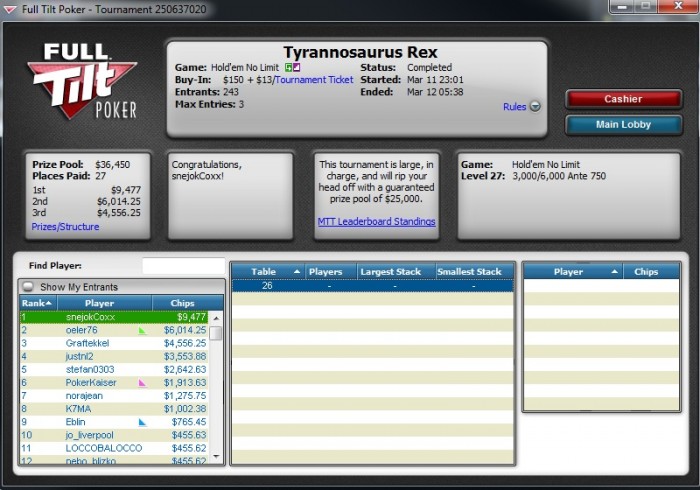Sort right panel by Chips header
Viewport: 700px width, 490px height.
tap(651, 272)
